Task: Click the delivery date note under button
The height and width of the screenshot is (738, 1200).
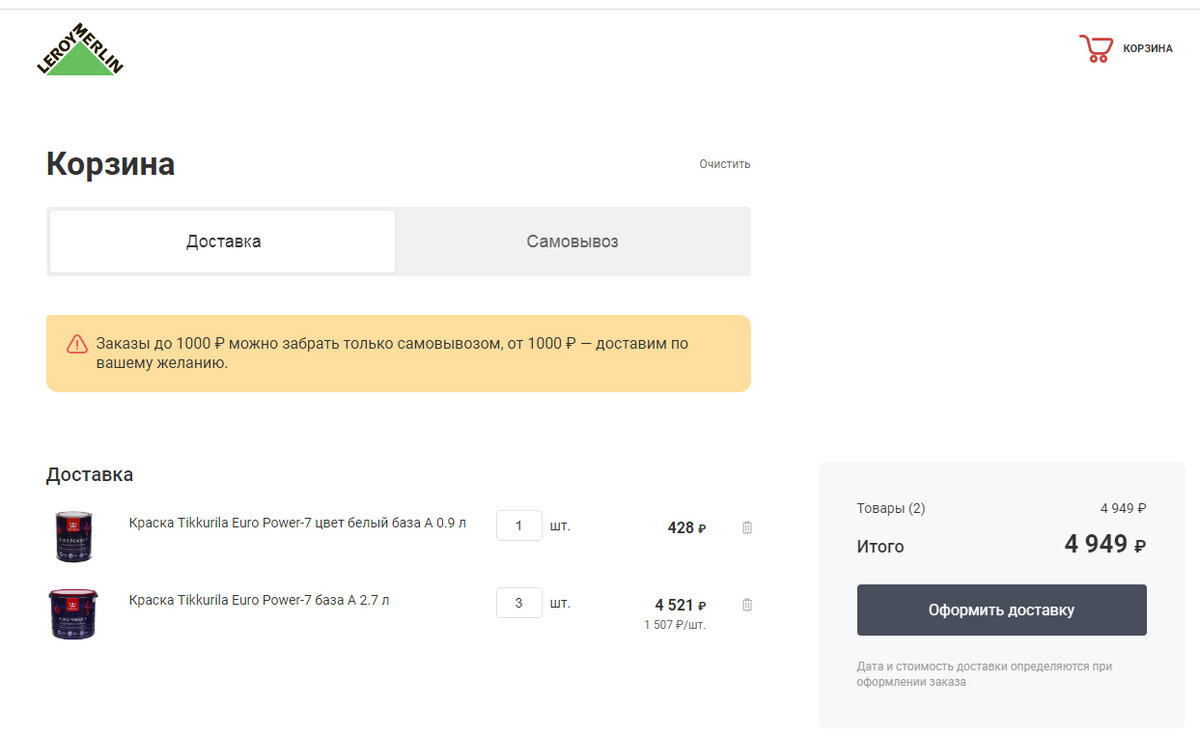Action: coord(985,674)
